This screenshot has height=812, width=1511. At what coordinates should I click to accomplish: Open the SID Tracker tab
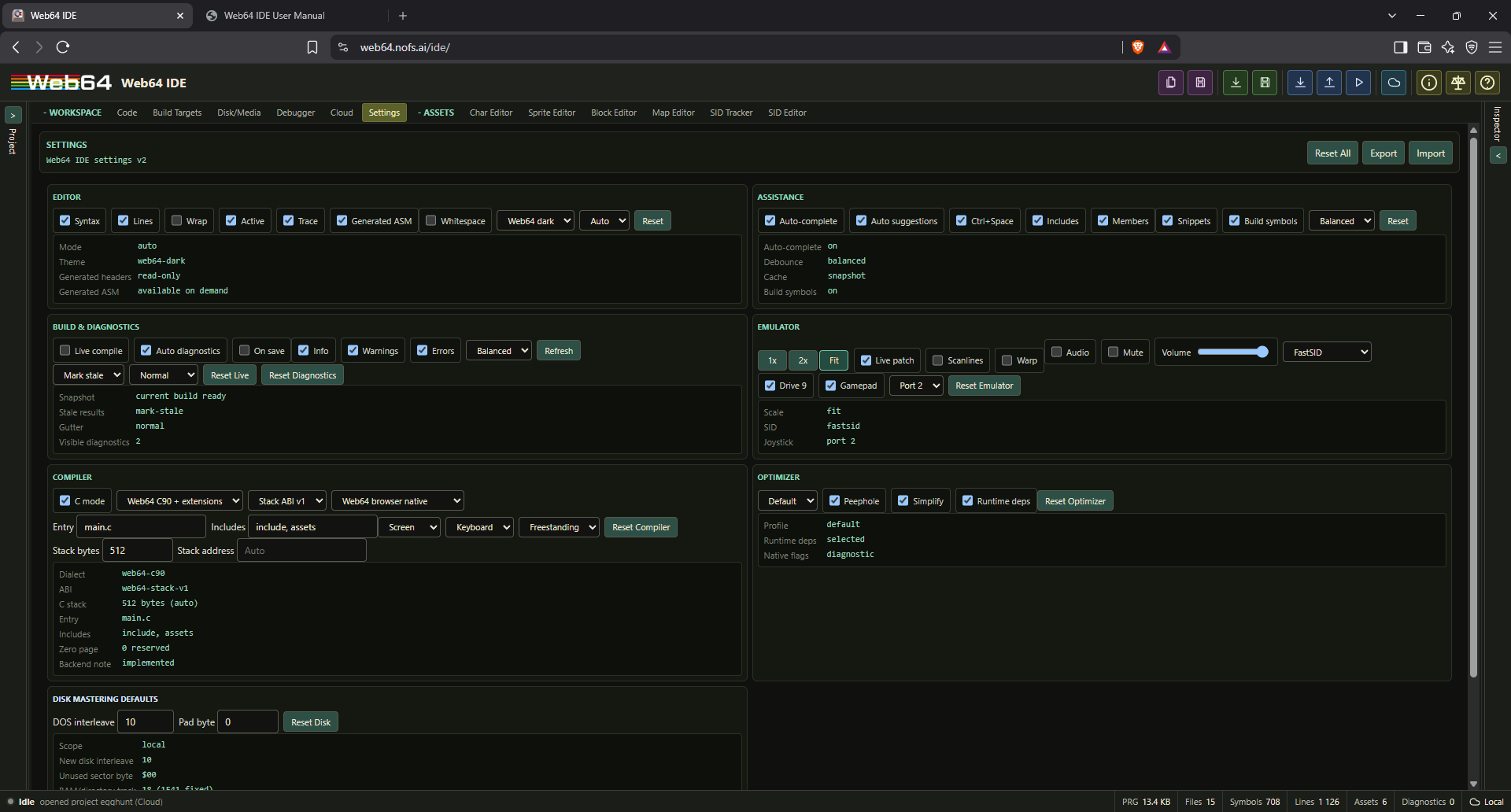point(731,113)
